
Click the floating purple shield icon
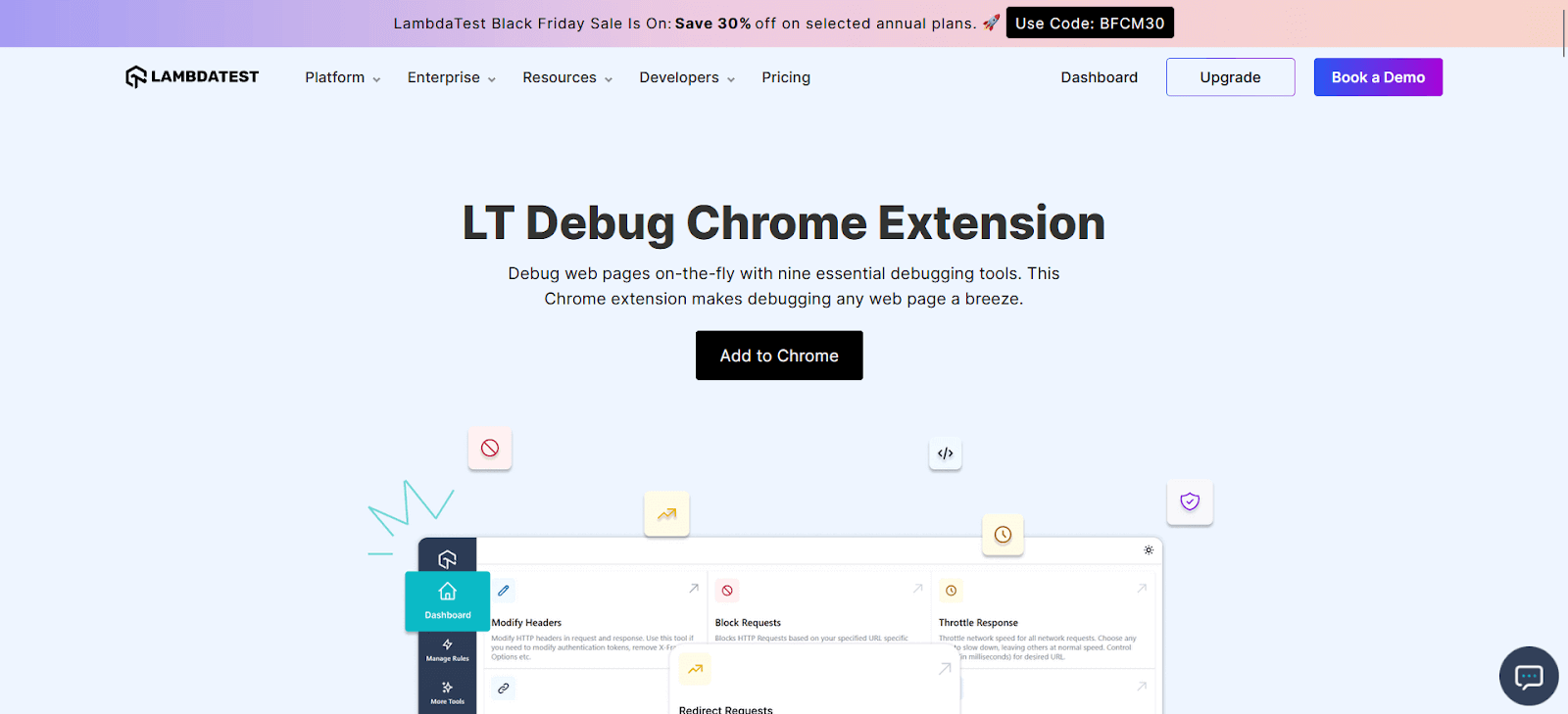coord(1190,501)
